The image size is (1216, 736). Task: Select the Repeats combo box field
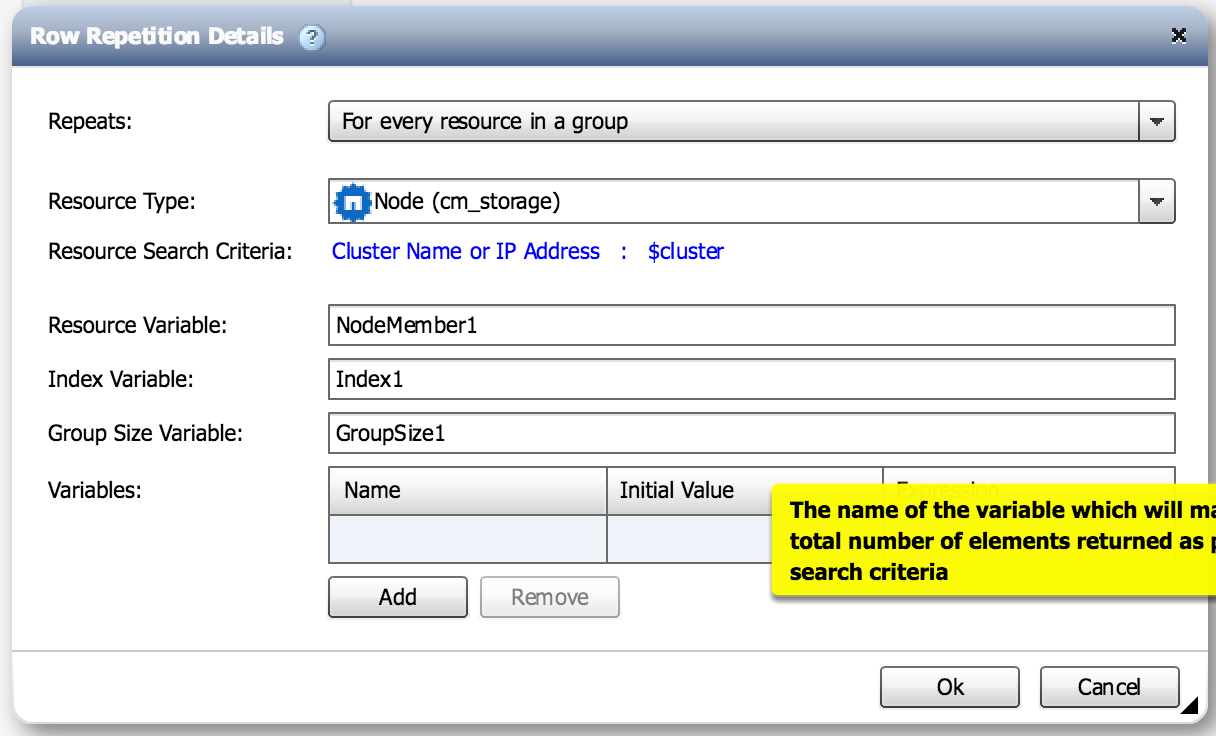tap(733, 122)
